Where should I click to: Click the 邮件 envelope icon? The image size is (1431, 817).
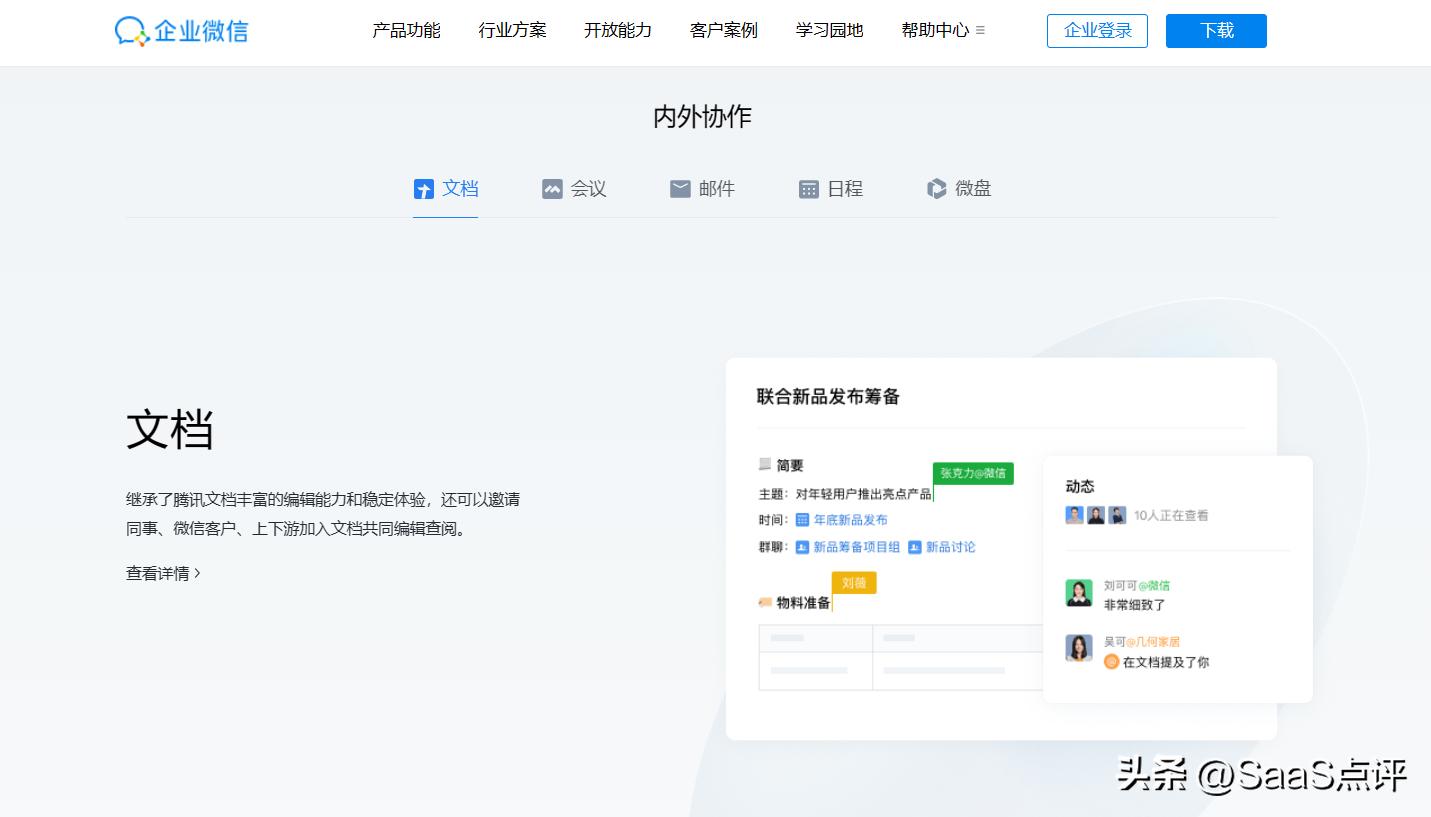680,188
